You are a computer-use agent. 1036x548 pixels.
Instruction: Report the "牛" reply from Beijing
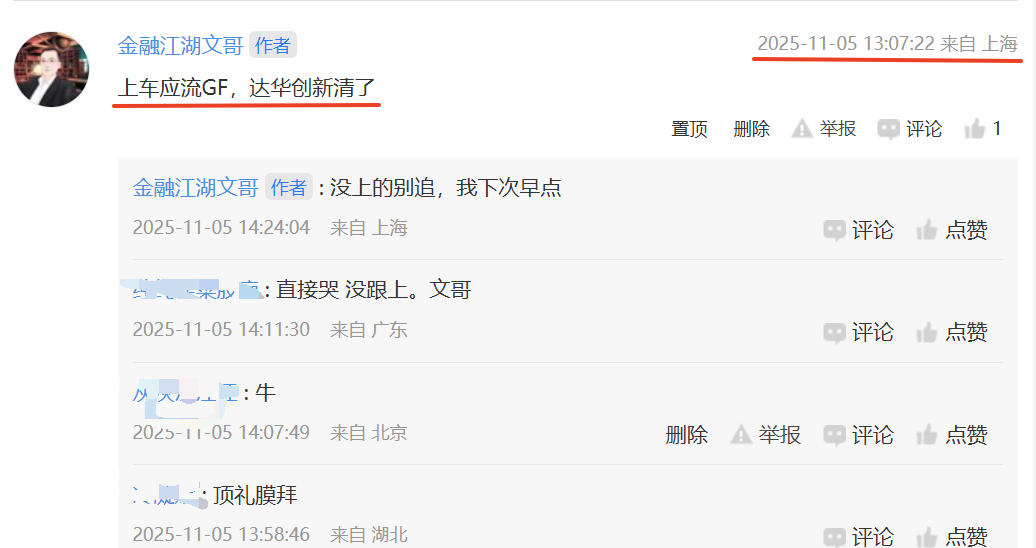(x=765, y=435)
